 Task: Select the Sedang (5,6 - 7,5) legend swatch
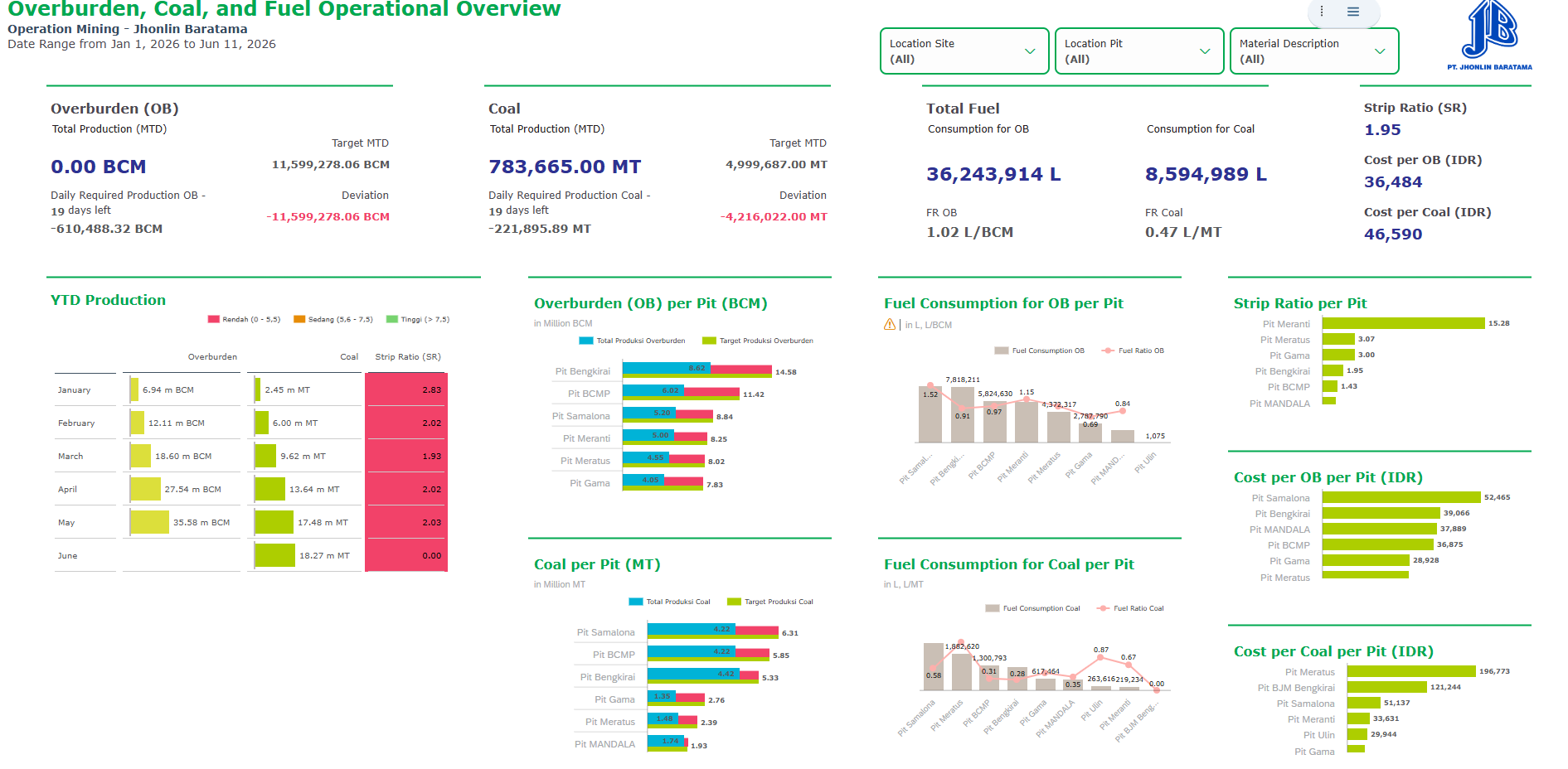coord(299,319)
